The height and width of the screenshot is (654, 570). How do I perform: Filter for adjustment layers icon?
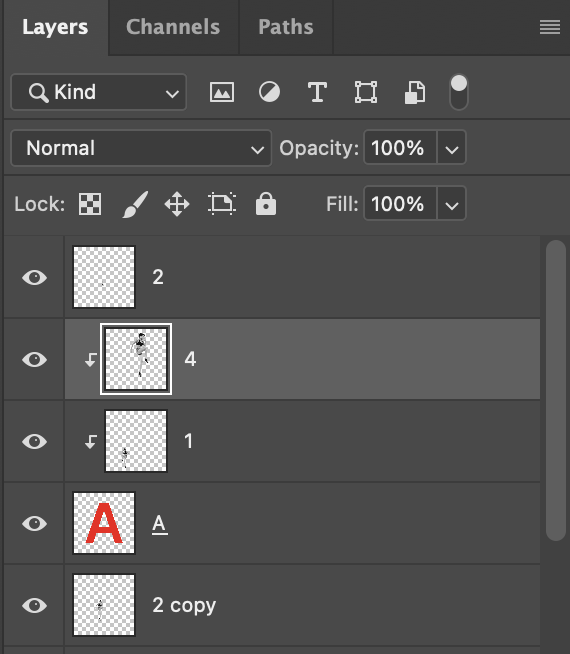(269, 92)
